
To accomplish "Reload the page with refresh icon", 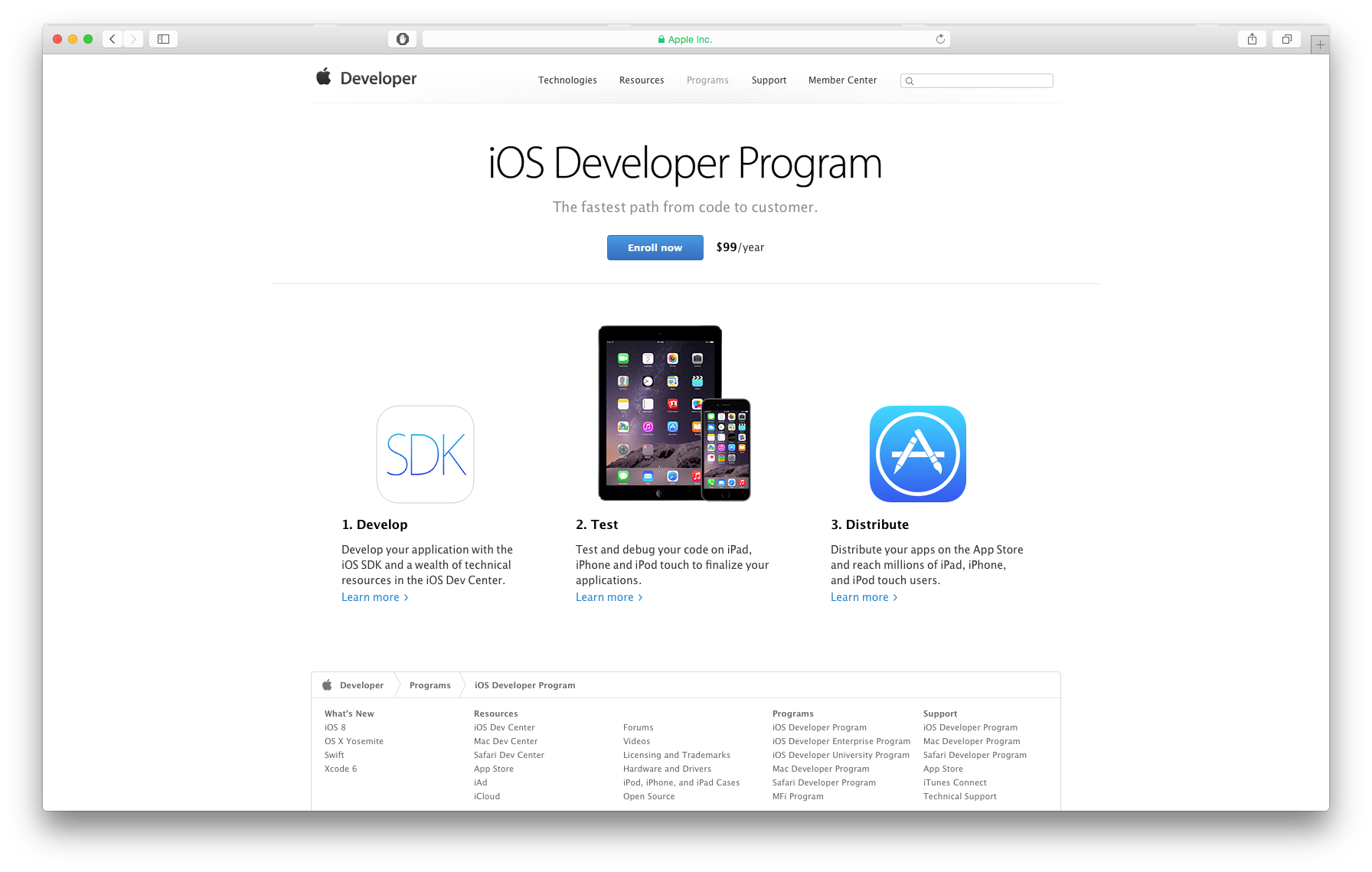I will pos(940,39).
